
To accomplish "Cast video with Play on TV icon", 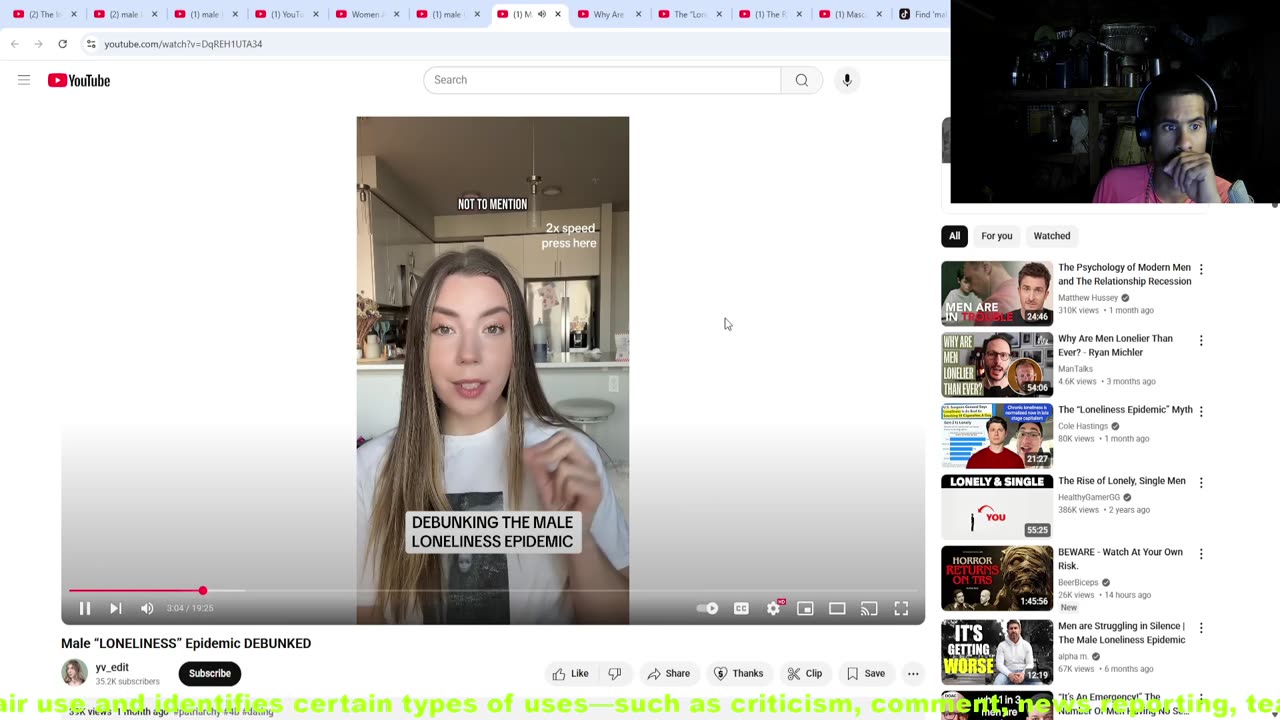I will [x=869, y=608].
